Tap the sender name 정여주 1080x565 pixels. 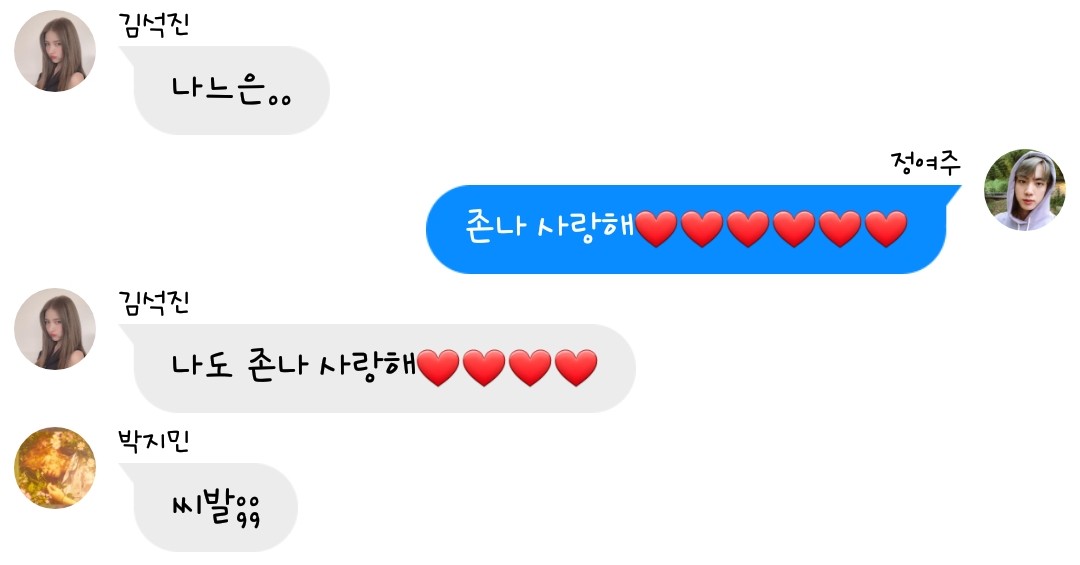point(925,163)
